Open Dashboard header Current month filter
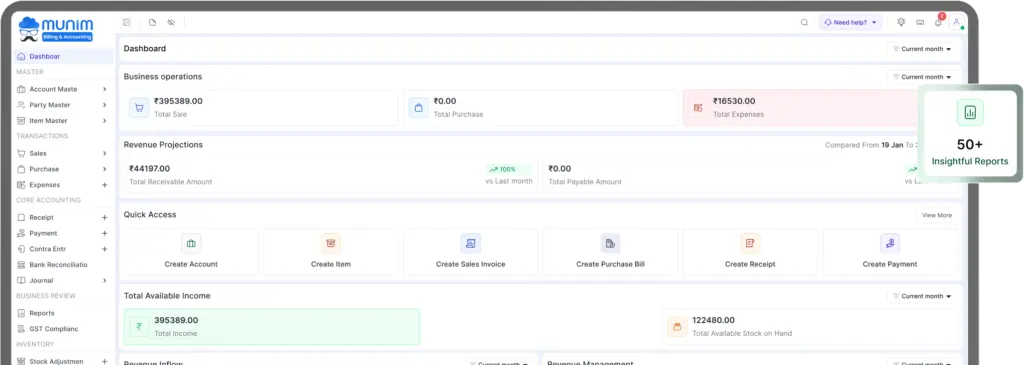This screenshot has height=365, width=1024. (x=922, y=49)
